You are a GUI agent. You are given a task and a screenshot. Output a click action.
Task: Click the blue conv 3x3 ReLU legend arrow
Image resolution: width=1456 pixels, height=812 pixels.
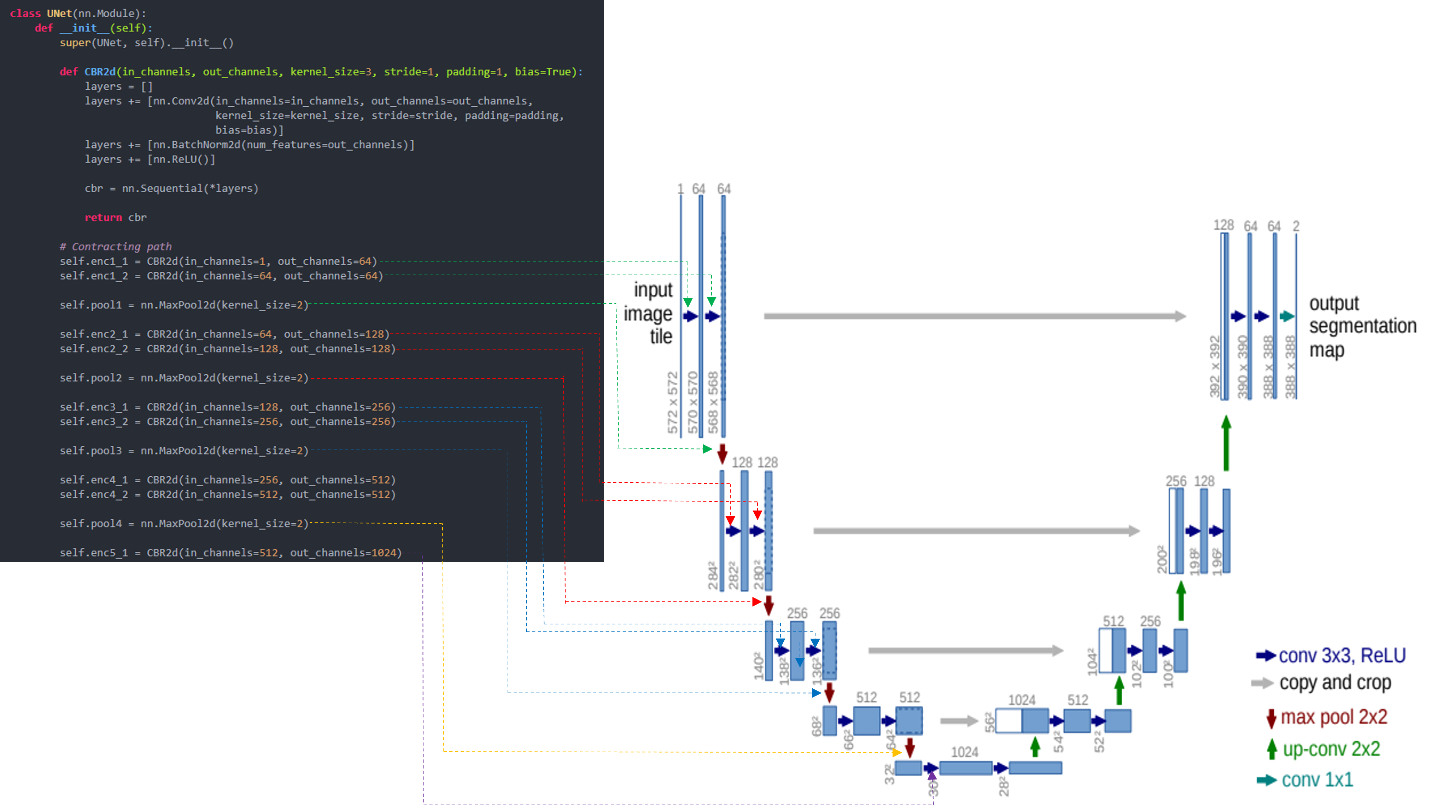point(1265,655)
